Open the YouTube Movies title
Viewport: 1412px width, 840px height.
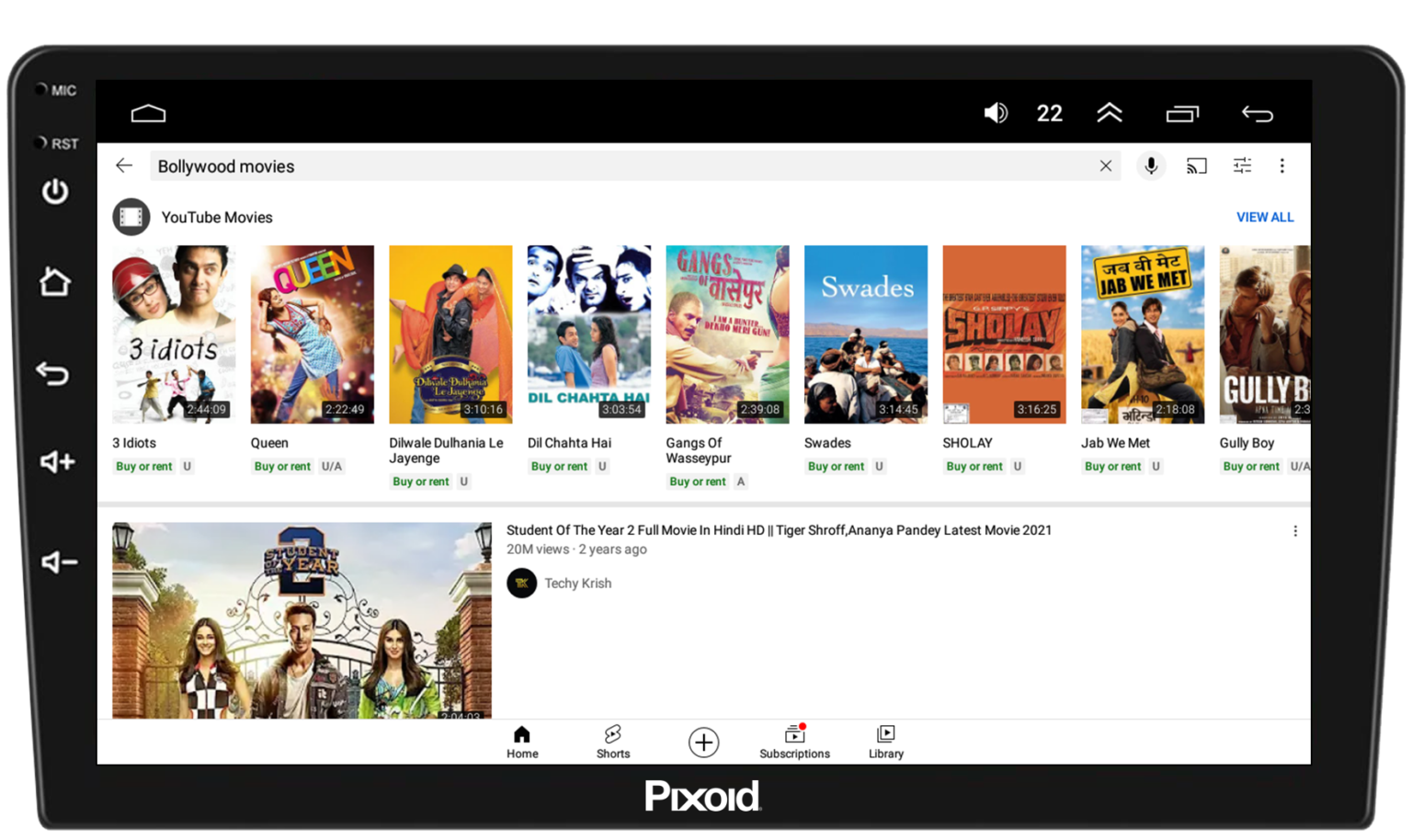coord(217,218)
